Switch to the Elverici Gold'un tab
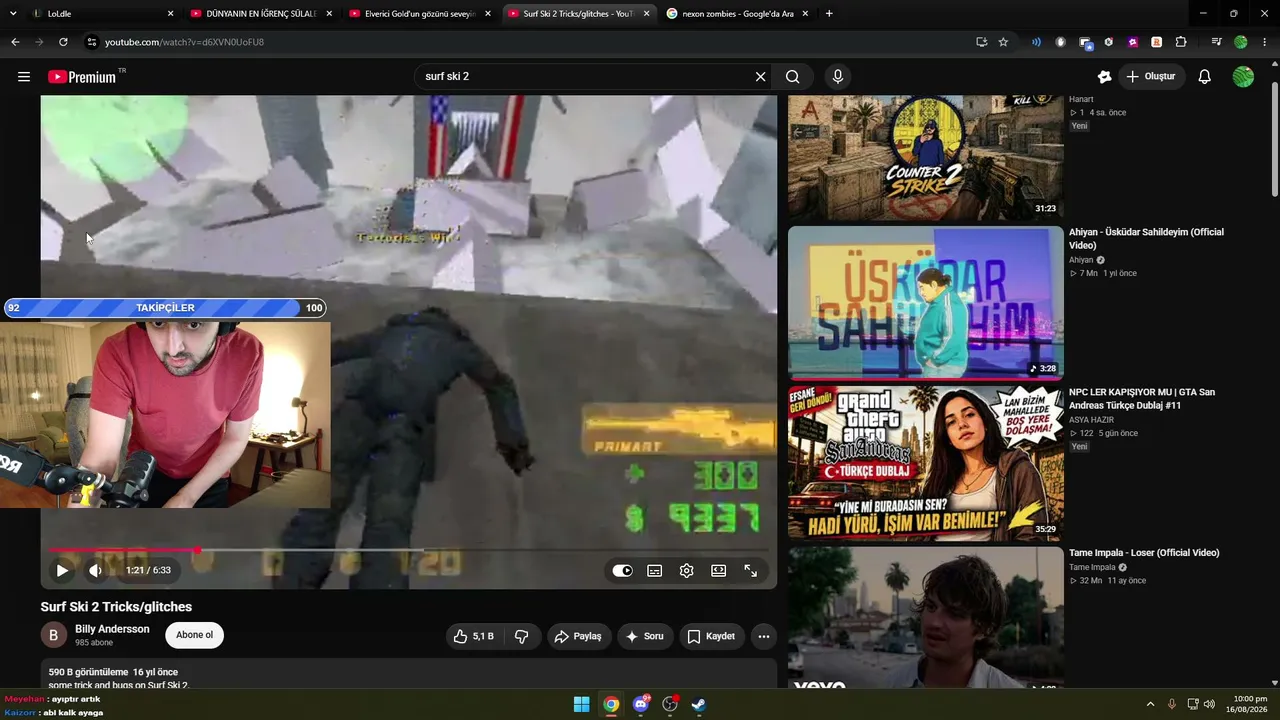The image size is (1280, 720). (x=420, y=14)
